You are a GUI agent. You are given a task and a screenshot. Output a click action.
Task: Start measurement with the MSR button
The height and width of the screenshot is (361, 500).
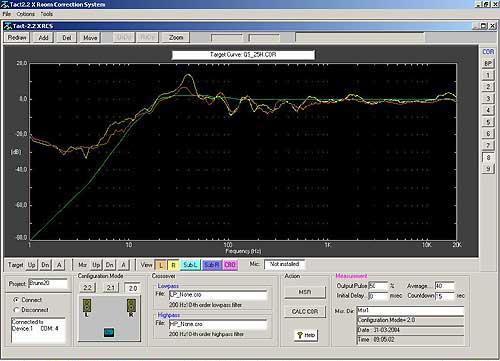(305, 292)
